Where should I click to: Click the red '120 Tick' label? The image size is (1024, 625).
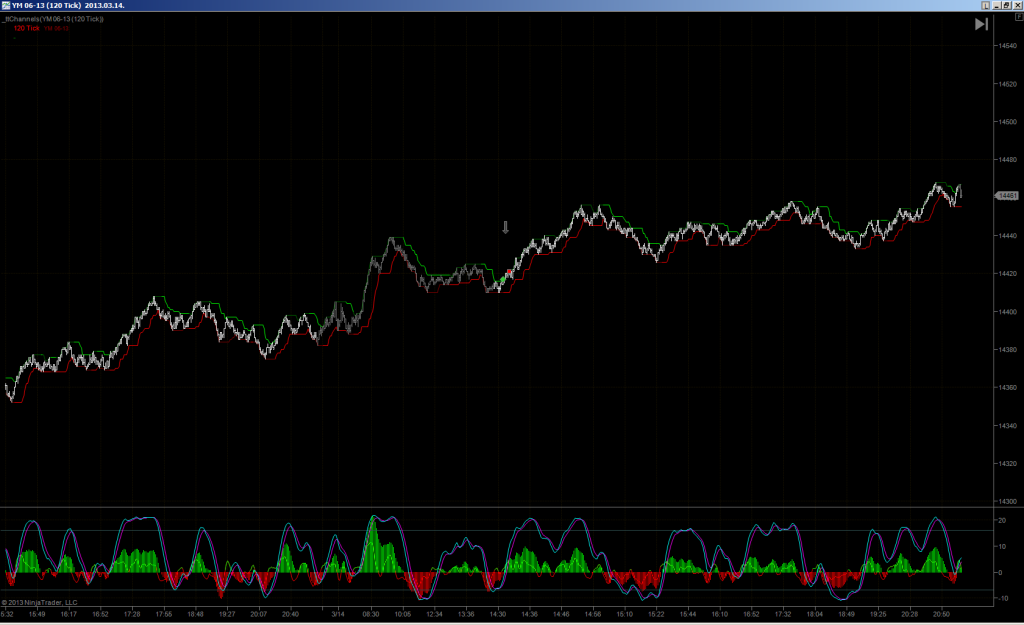[x=27, y=28]
